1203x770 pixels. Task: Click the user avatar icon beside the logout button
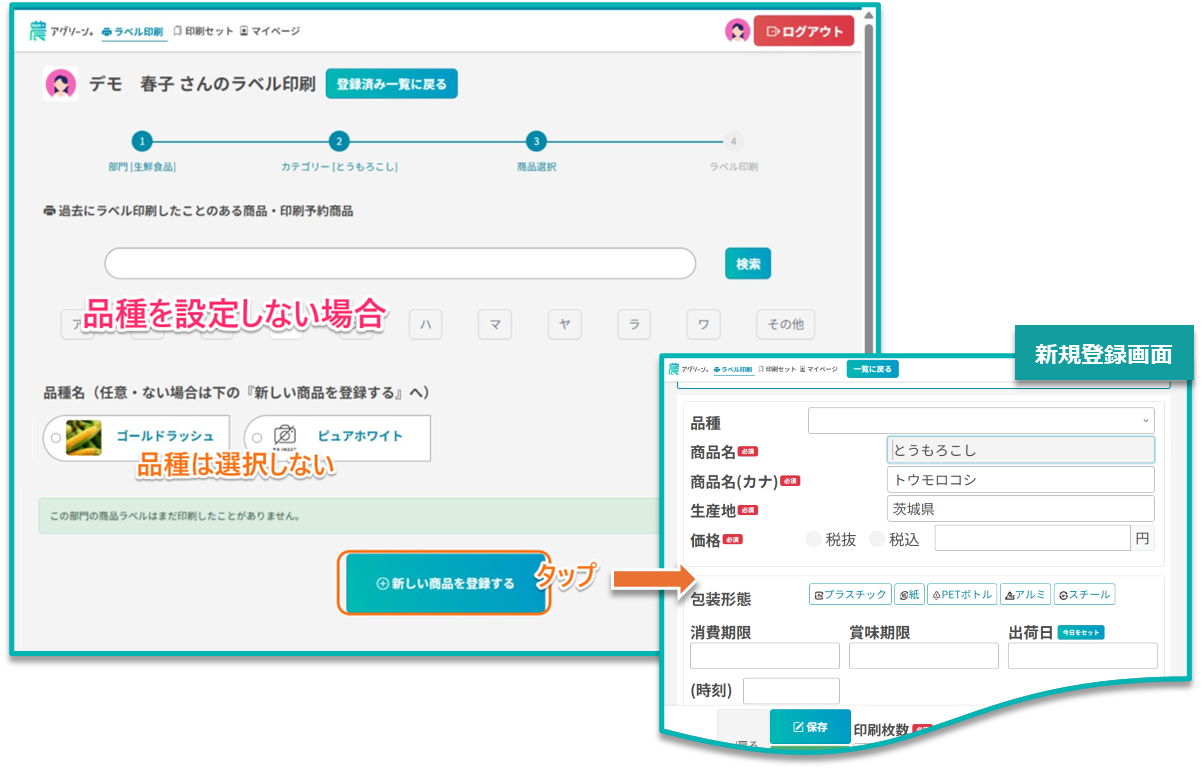737,31
